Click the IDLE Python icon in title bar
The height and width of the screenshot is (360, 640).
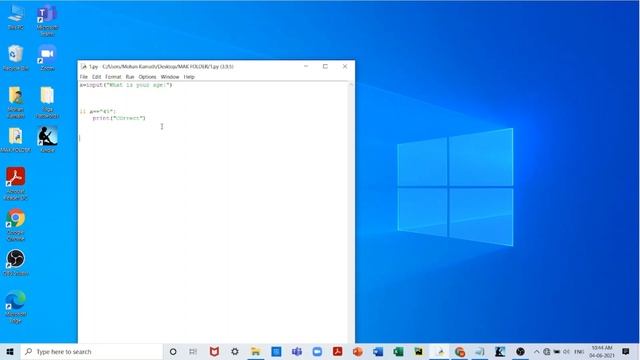[x=84, y=66]
